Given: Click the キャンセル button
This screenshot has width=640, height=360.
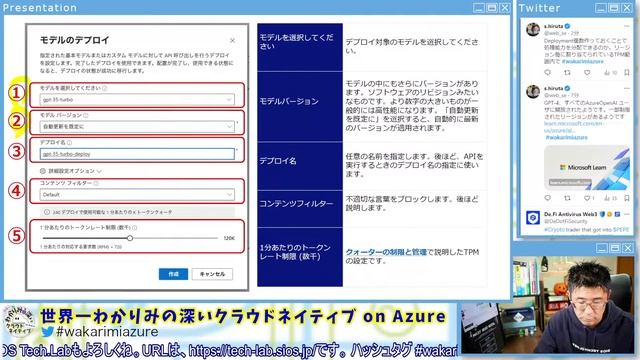Looking at the screenshot, I should [x=212, y=274].
